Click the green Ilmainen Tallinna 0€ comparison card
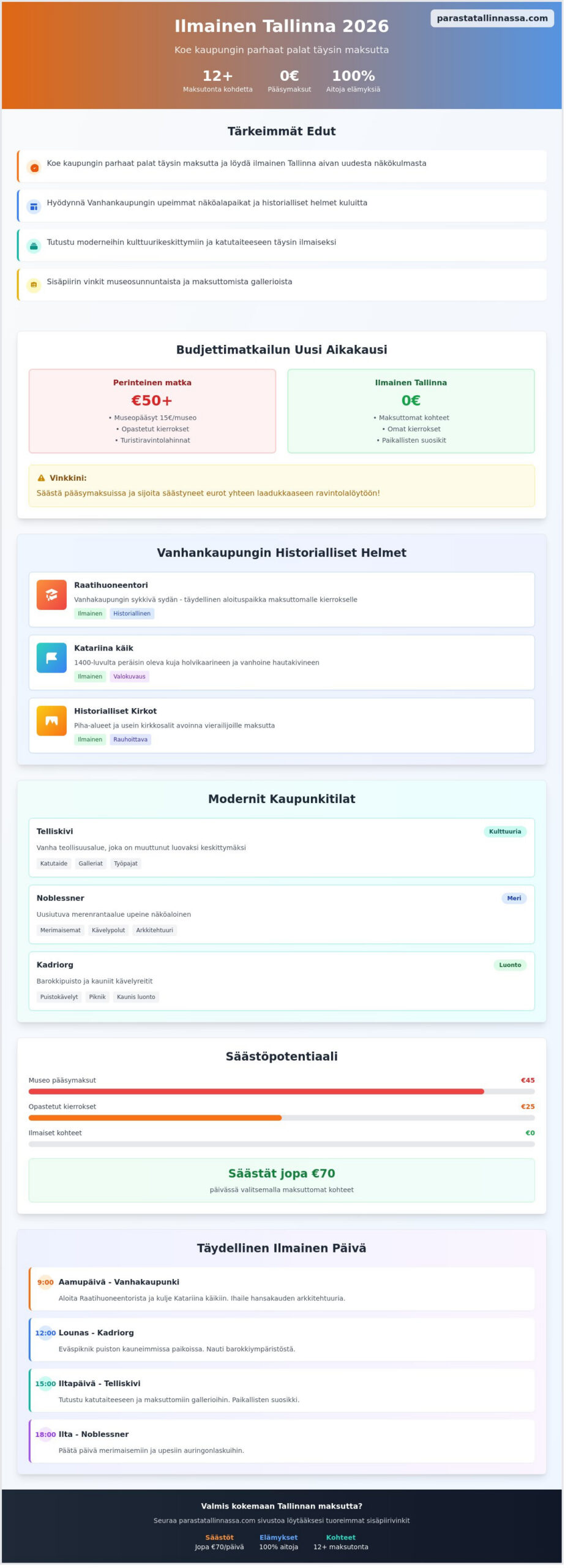 coord(411,411)
